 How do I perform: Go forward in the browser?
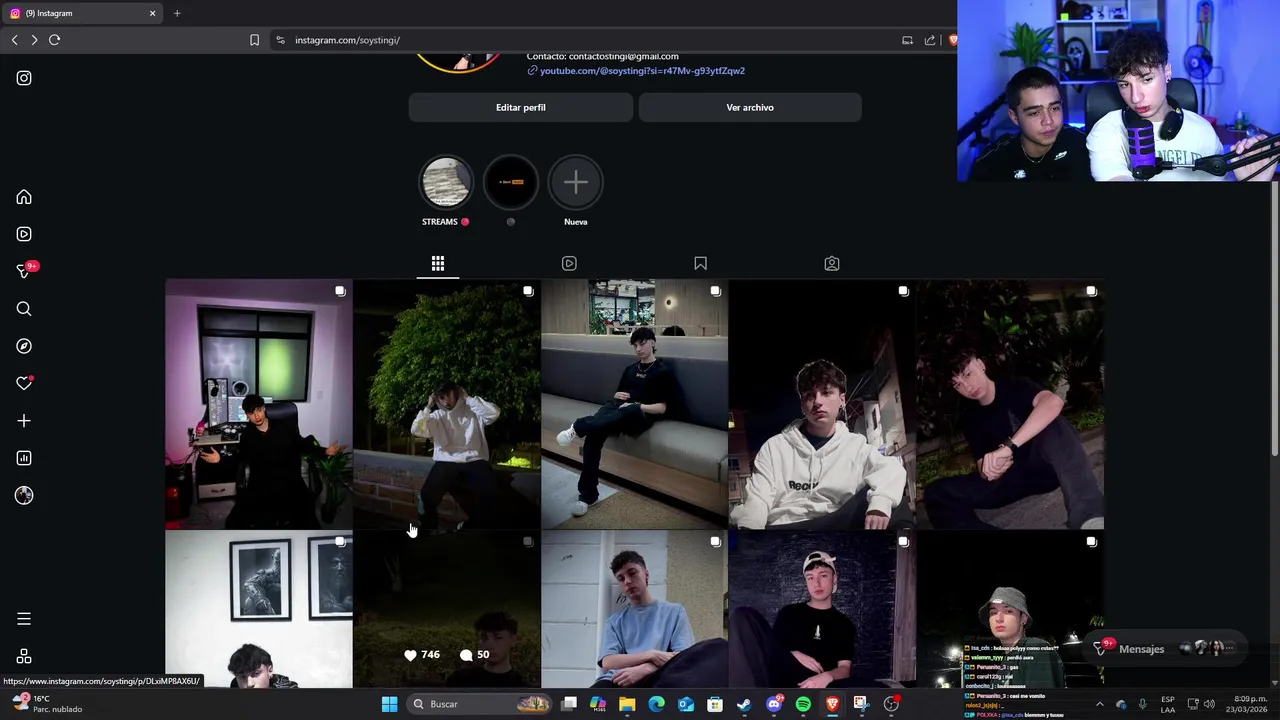34,40
